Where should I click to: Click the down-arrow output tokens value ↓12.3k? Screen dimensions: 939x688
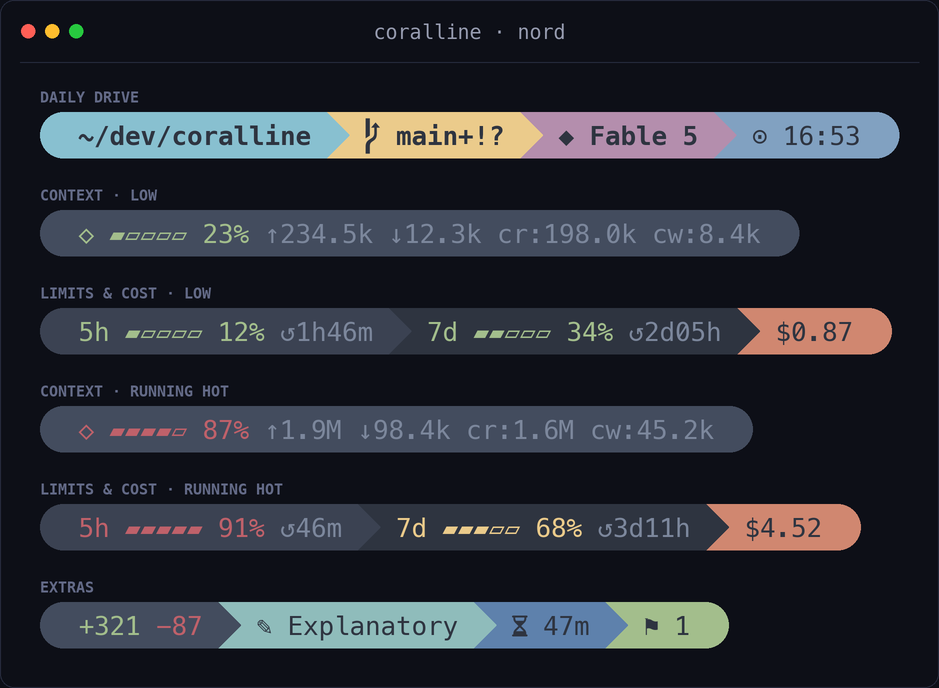[x=435, y=234]
